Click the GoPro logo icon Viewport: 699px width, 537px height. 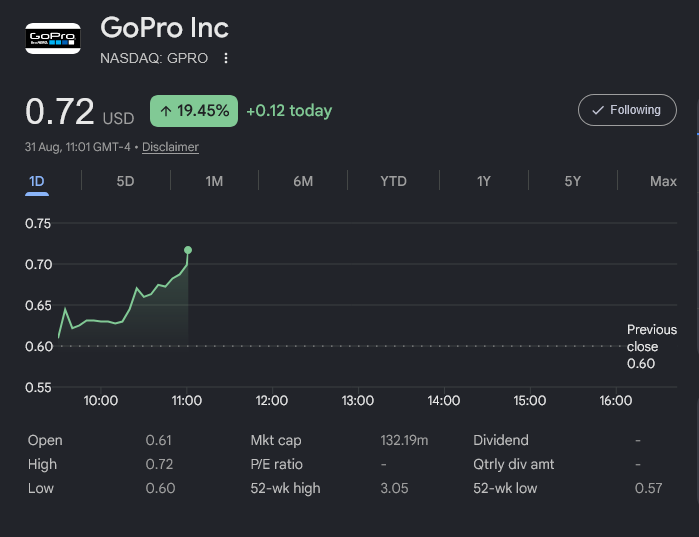[53, 38]
